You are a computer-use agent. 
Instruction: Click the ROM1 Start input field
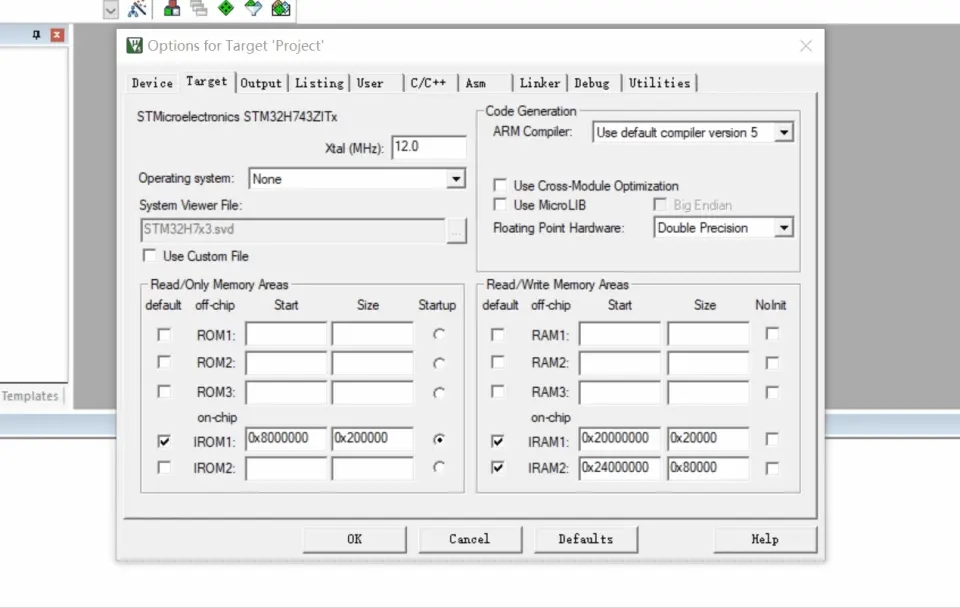click(x=286, y=334)
